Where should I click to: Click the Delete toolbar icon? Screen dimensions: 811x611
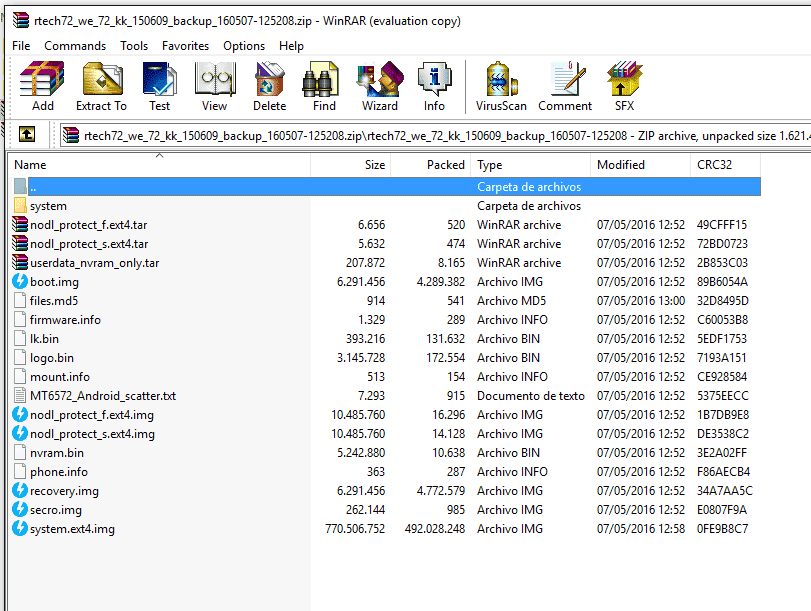[269, 86]
